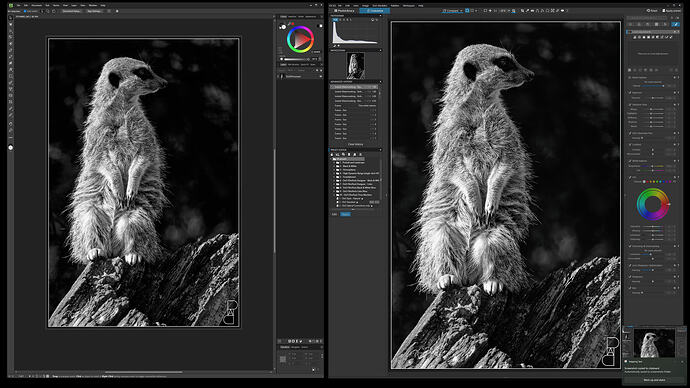
Task: Click the Affinity color wheel hue ring
Action: coord(300,39)
